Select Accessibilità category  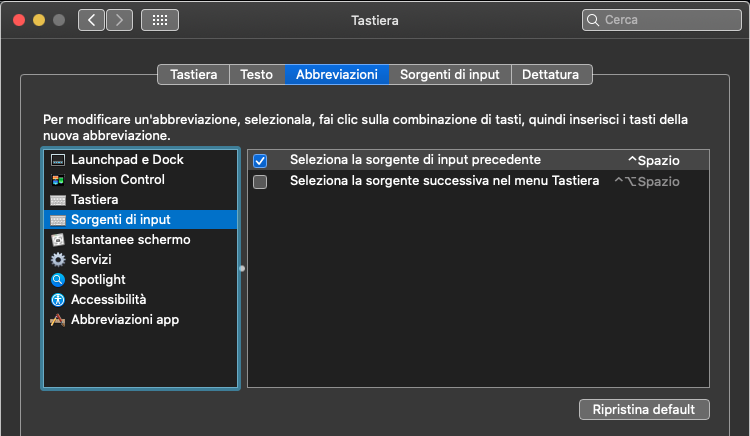[141, 300]
